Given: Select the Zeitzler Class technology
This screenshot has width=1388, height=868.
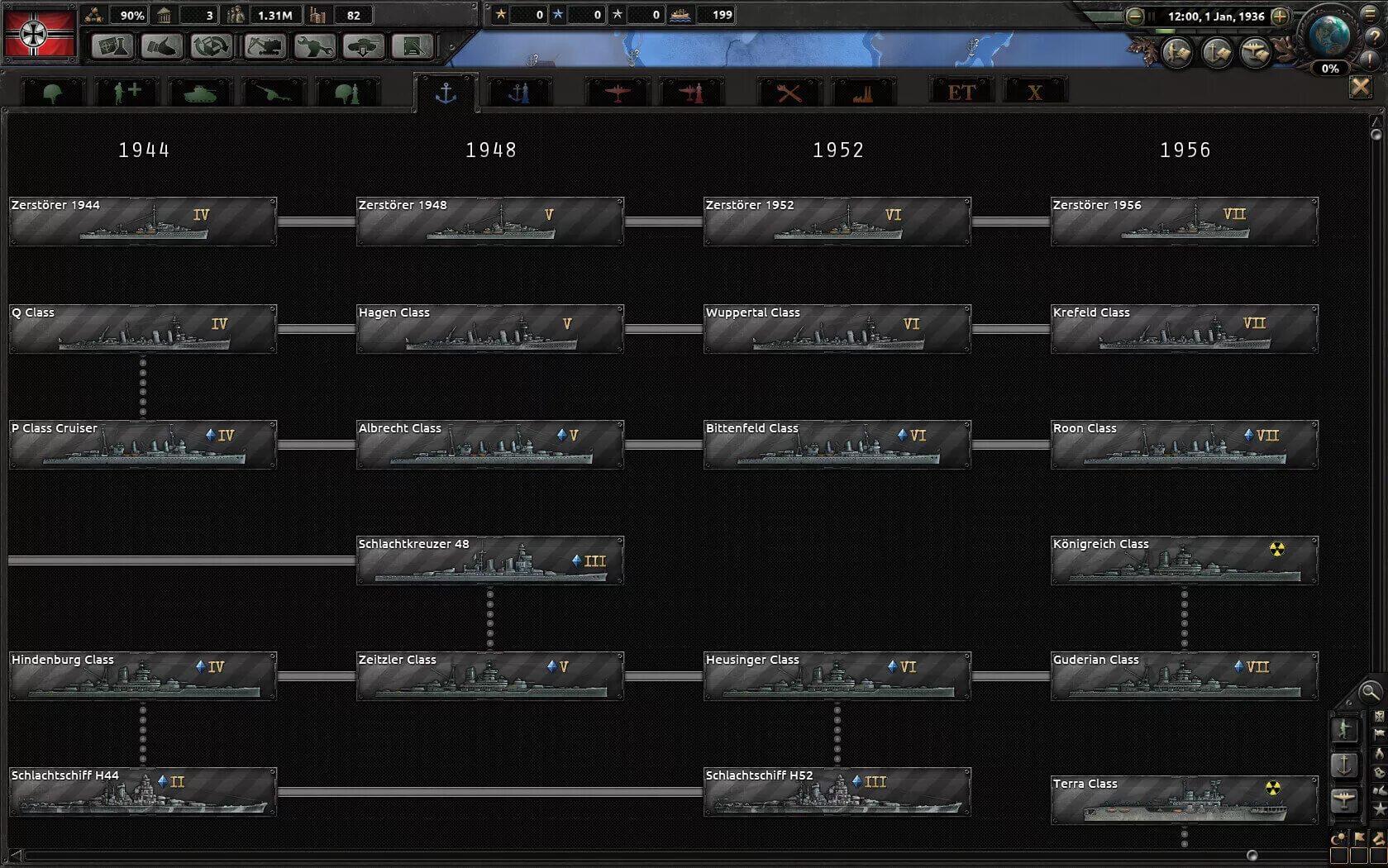Looking at the screenshot, I should coord(490,675).
